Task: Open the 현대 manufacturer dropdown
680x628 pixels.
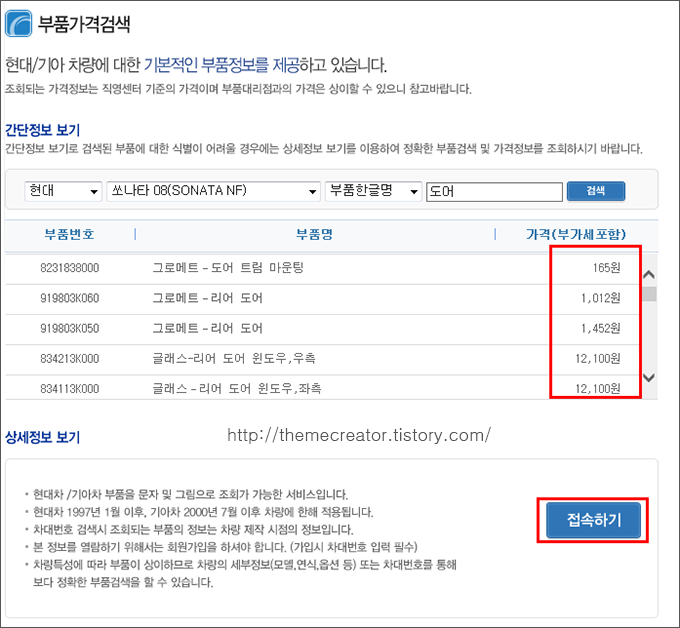Action: coord(63,191)
